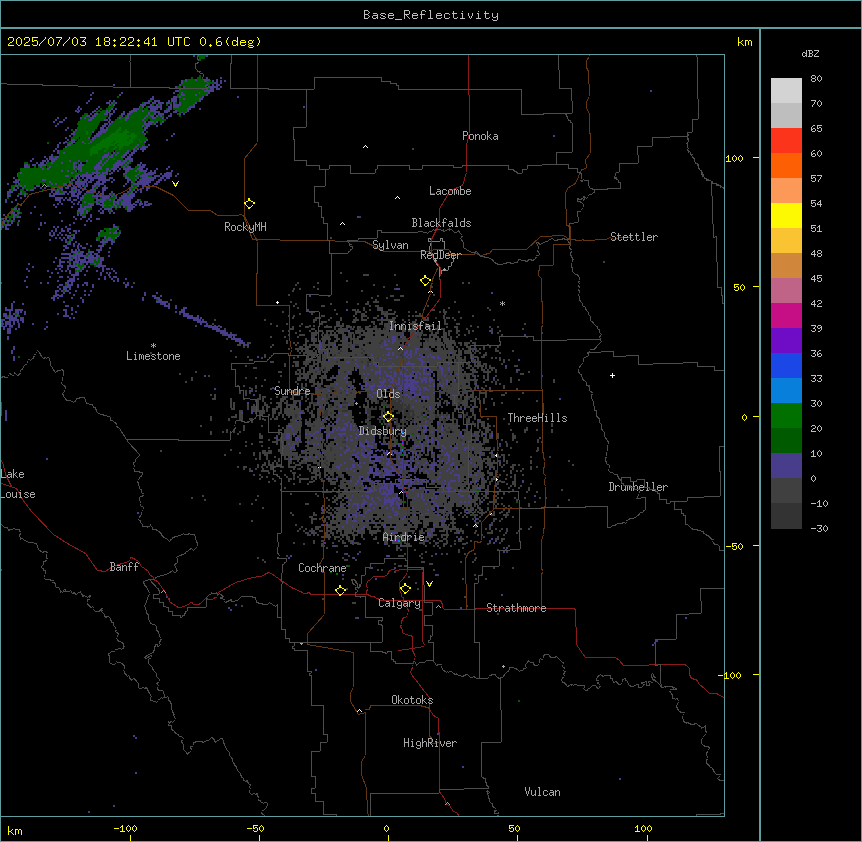The image size is (862, 842).
Task: Select the red 60-65 dBZ legend band
Action: 786,141
